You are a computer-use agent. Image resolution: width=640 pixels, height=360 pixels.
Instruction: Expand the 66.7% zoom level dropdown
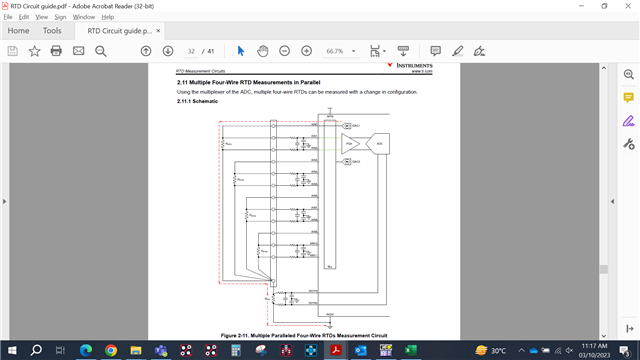point(353,51)
